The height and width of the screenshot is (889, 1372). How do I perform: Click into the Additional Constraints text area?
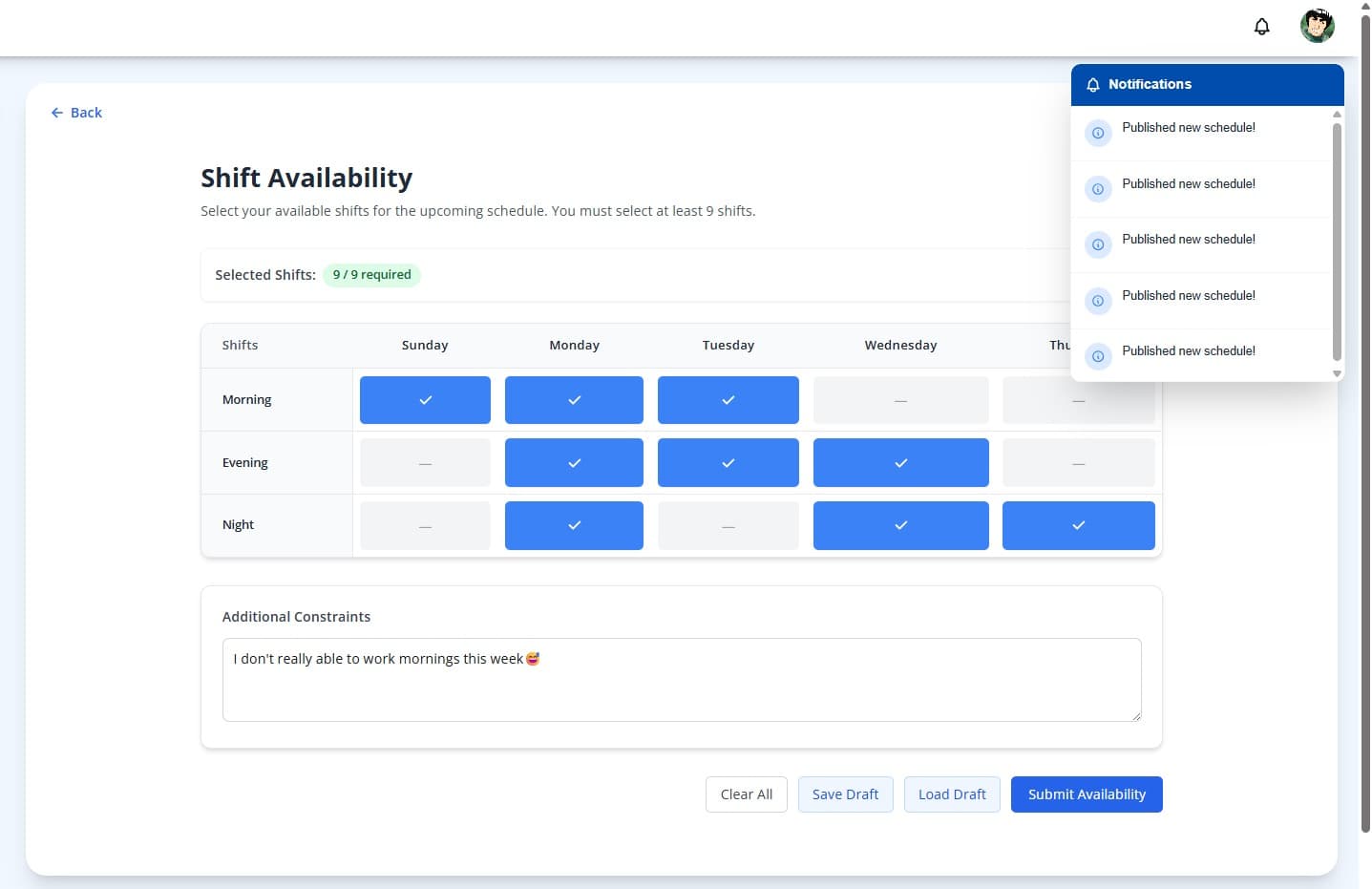[682, 680]
